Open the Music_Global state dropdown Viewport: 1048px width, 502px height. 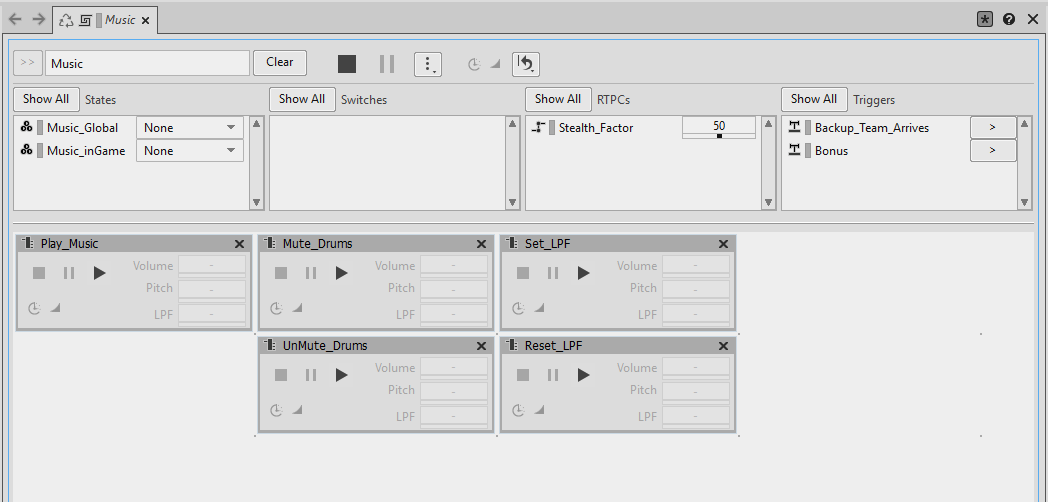tap(190, 128)
